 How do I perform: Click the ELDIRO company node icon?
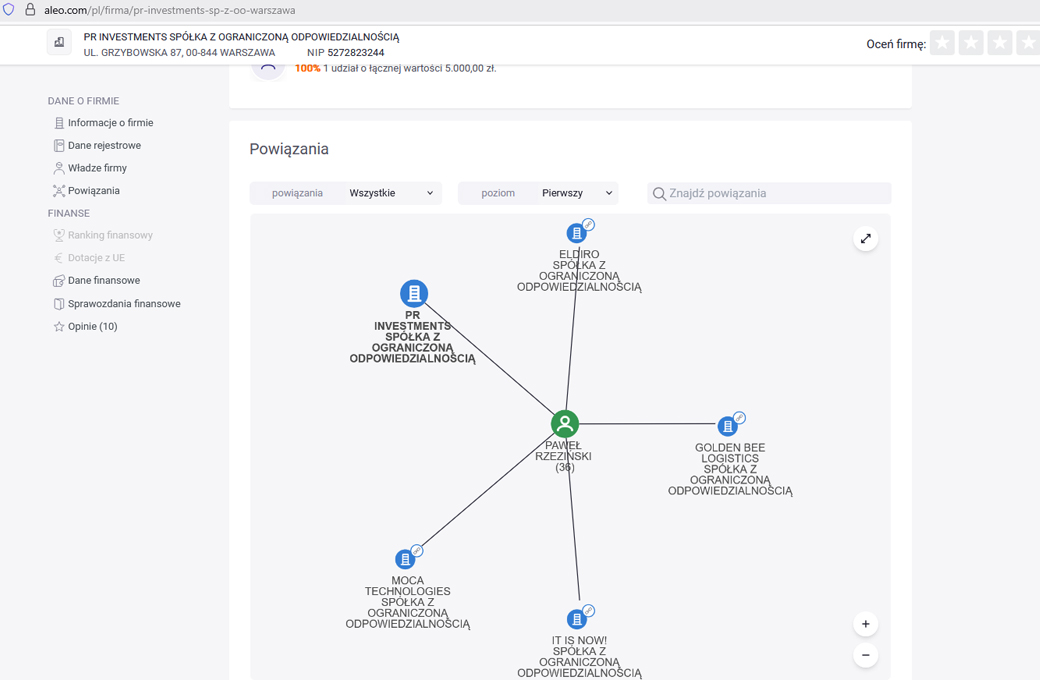[576, 234]
